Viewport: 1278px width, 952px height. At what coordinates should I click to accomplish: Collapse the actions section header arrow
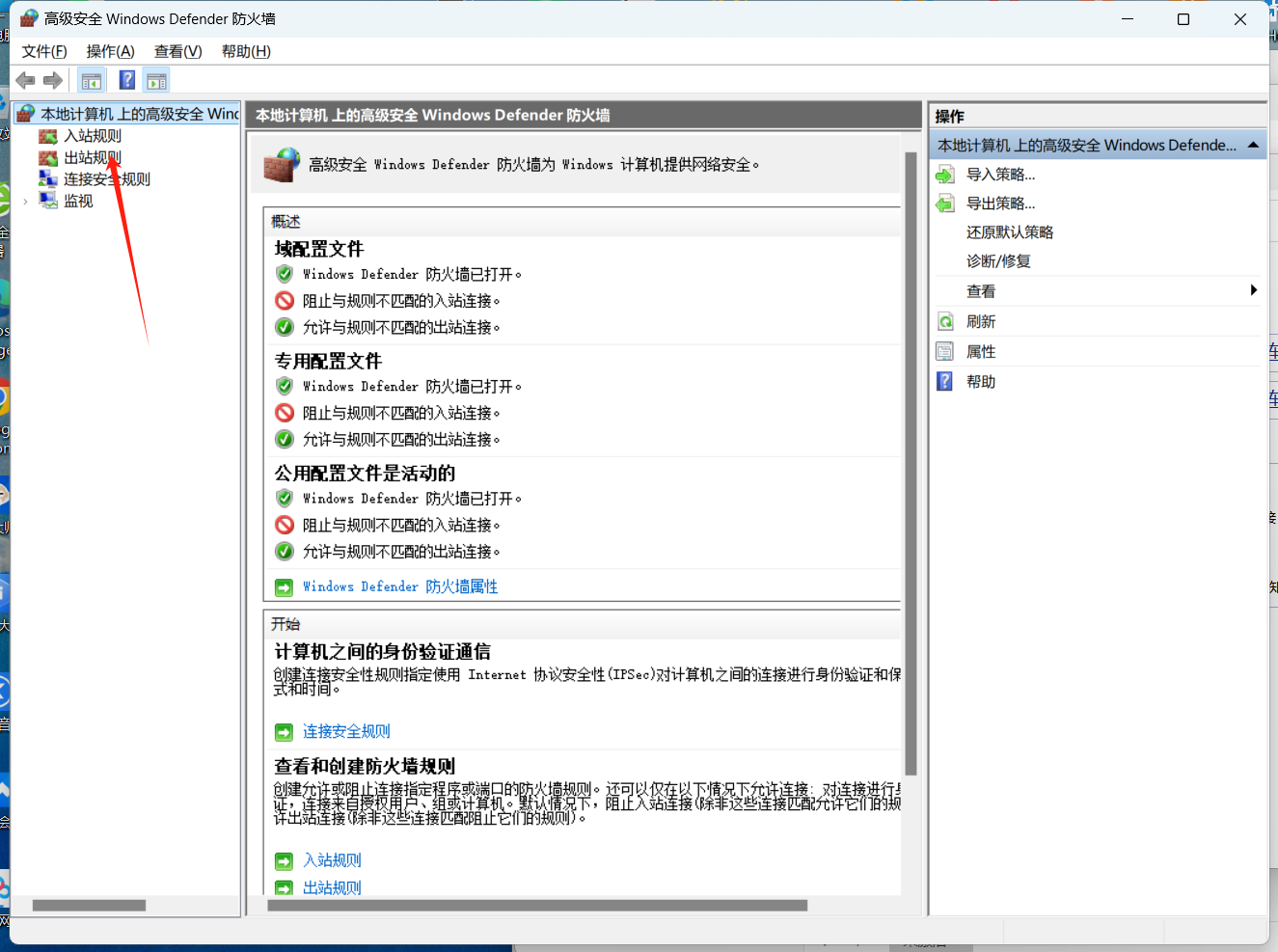pos(1253,145)
